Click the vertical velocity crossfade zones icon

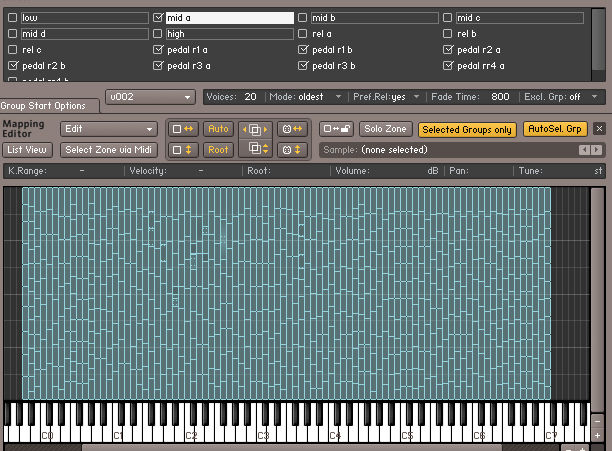(292, 150)
